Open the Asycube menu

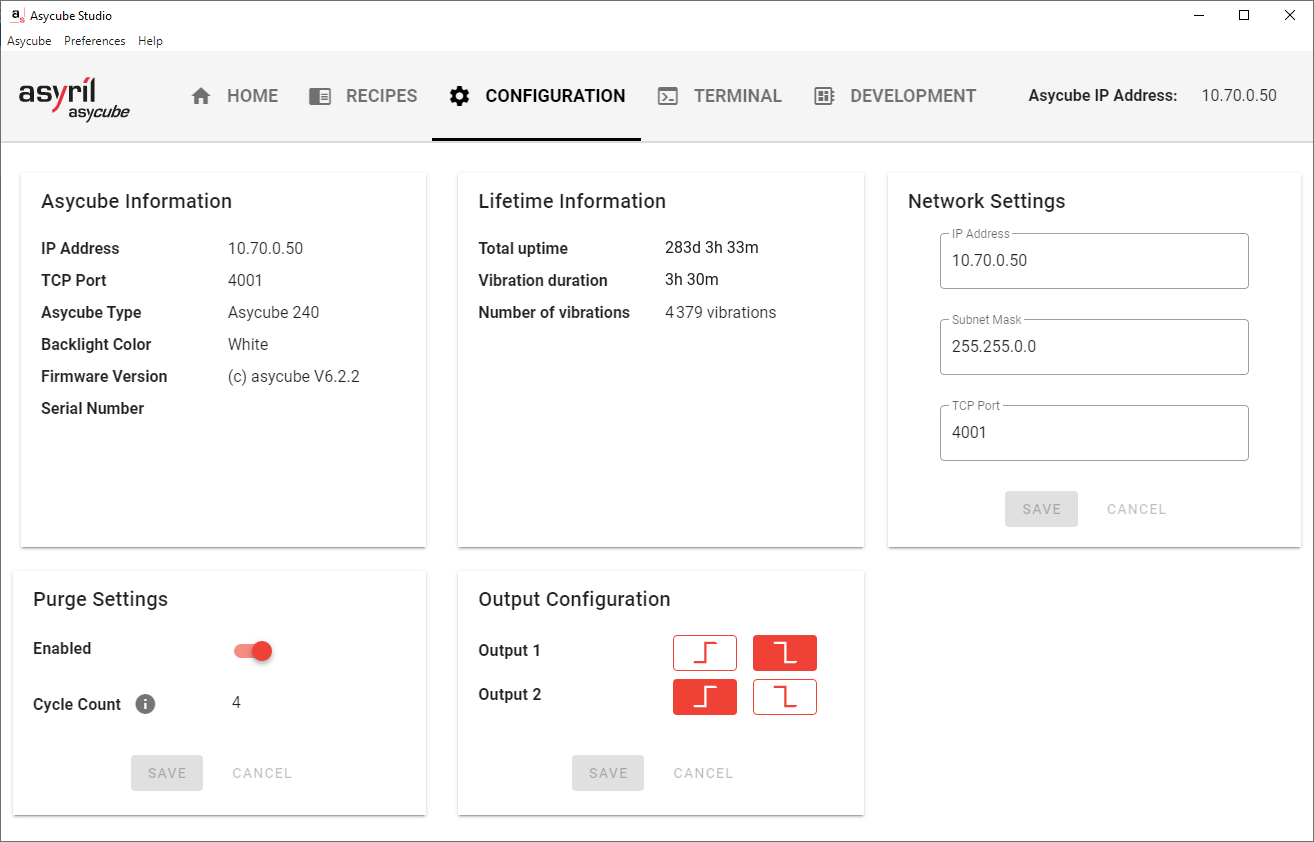29,41
